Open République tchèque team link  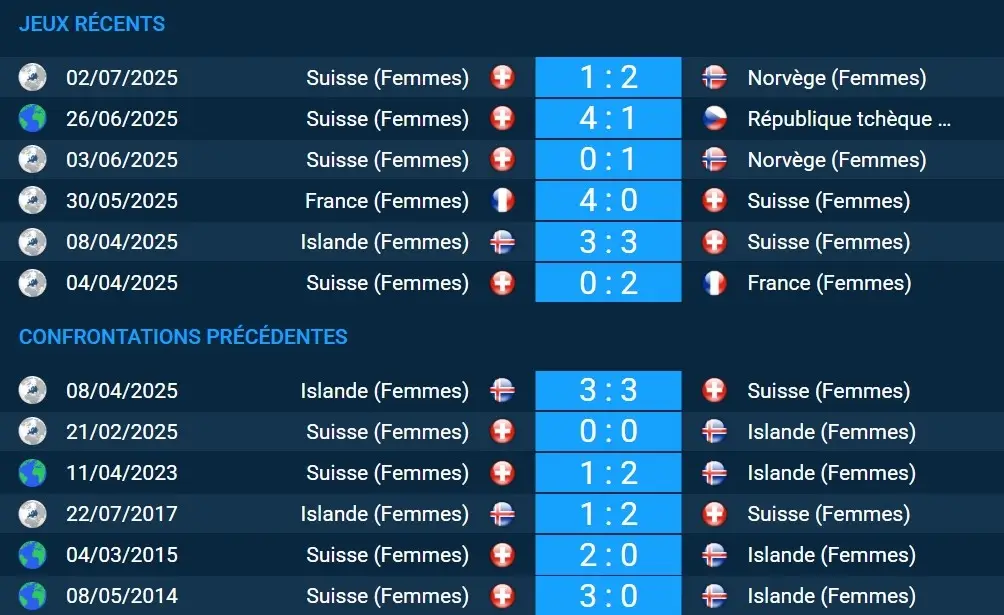click(x=848, y=119)
